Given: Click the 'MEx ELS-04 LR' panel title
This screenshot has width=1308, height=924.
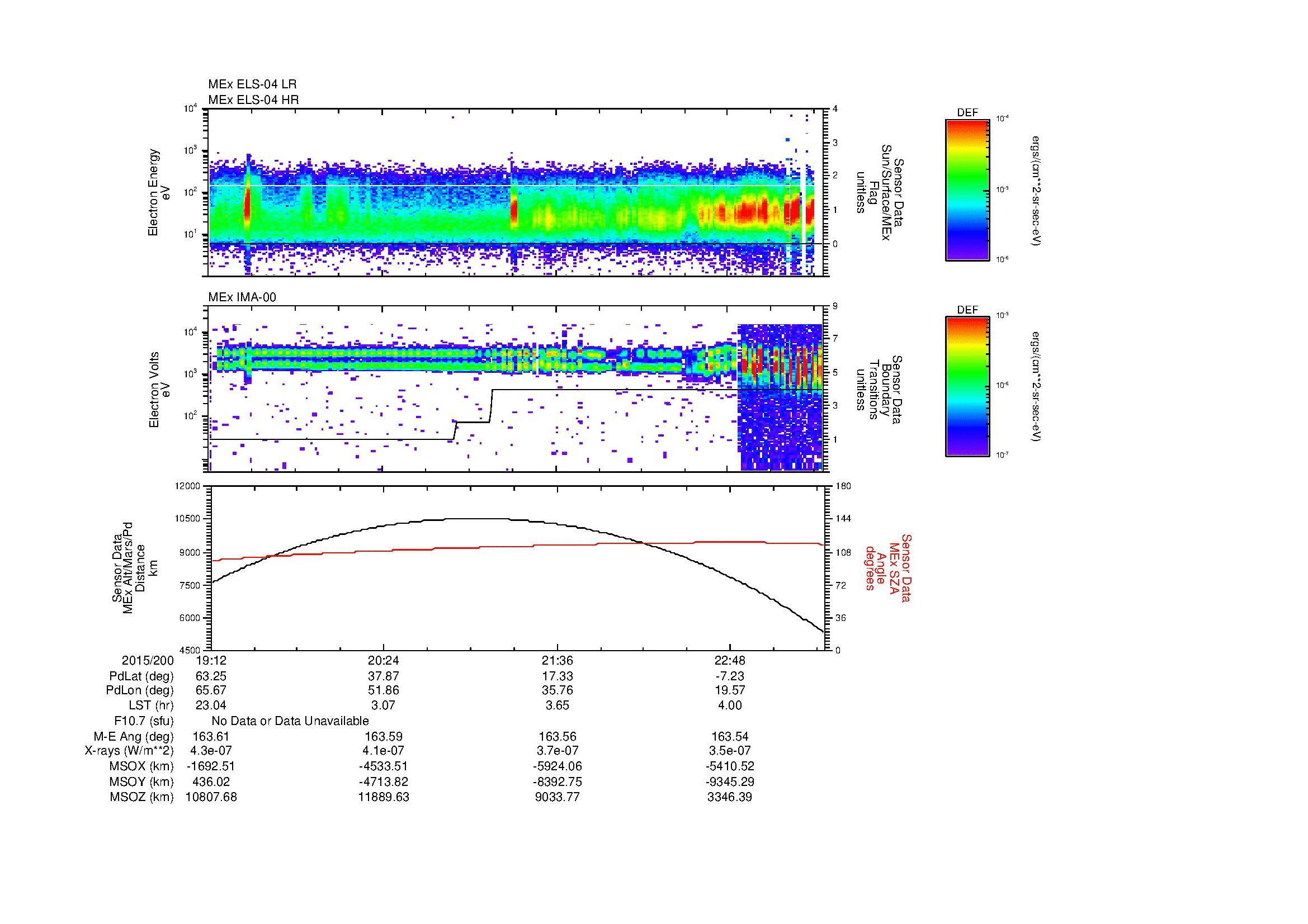Looking at the screenshot, I should coord(252,84).
